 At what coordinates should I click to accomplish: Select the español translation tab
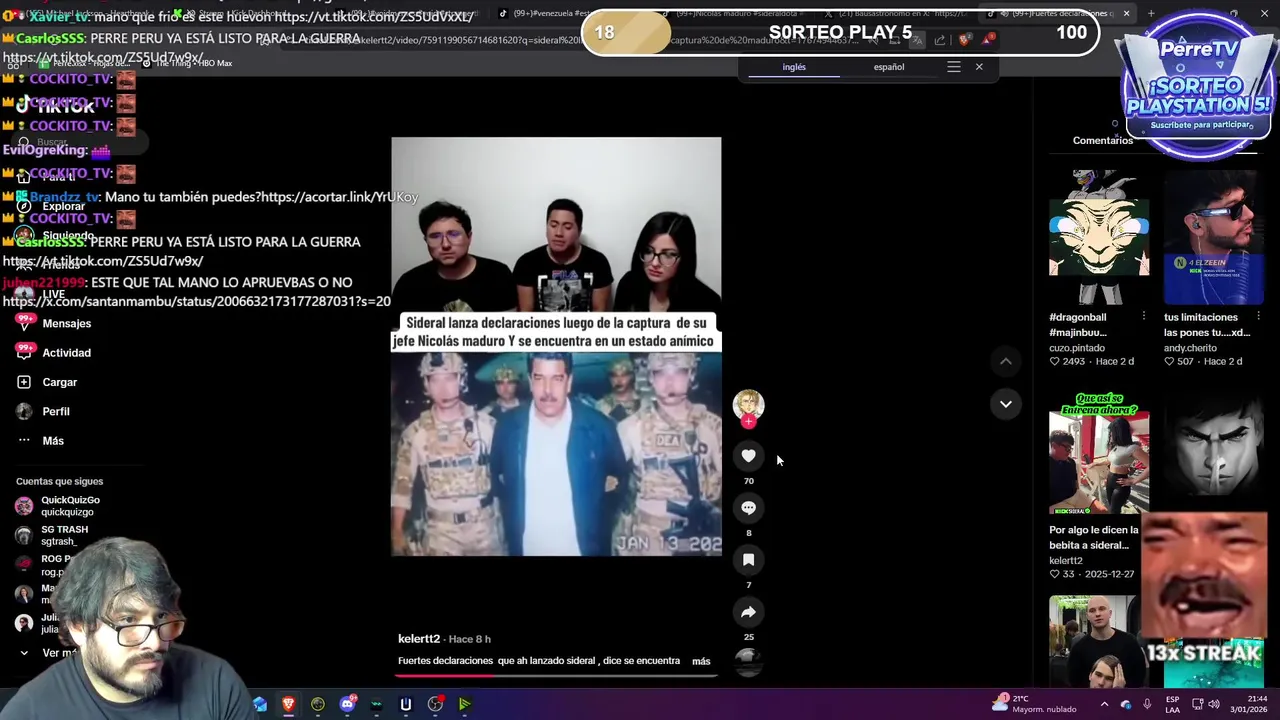[x=889, y=67]
